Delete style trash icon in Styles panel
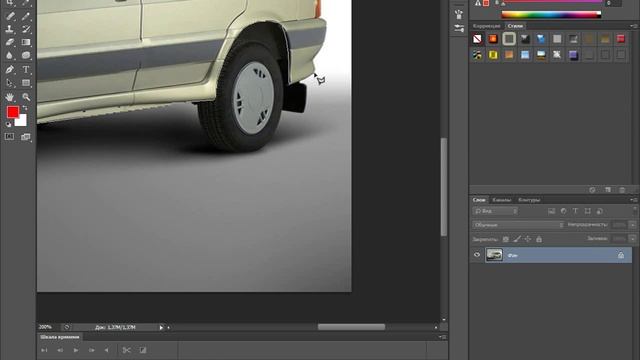The width and height of the screenshot is (640, 360). (622, 190)
